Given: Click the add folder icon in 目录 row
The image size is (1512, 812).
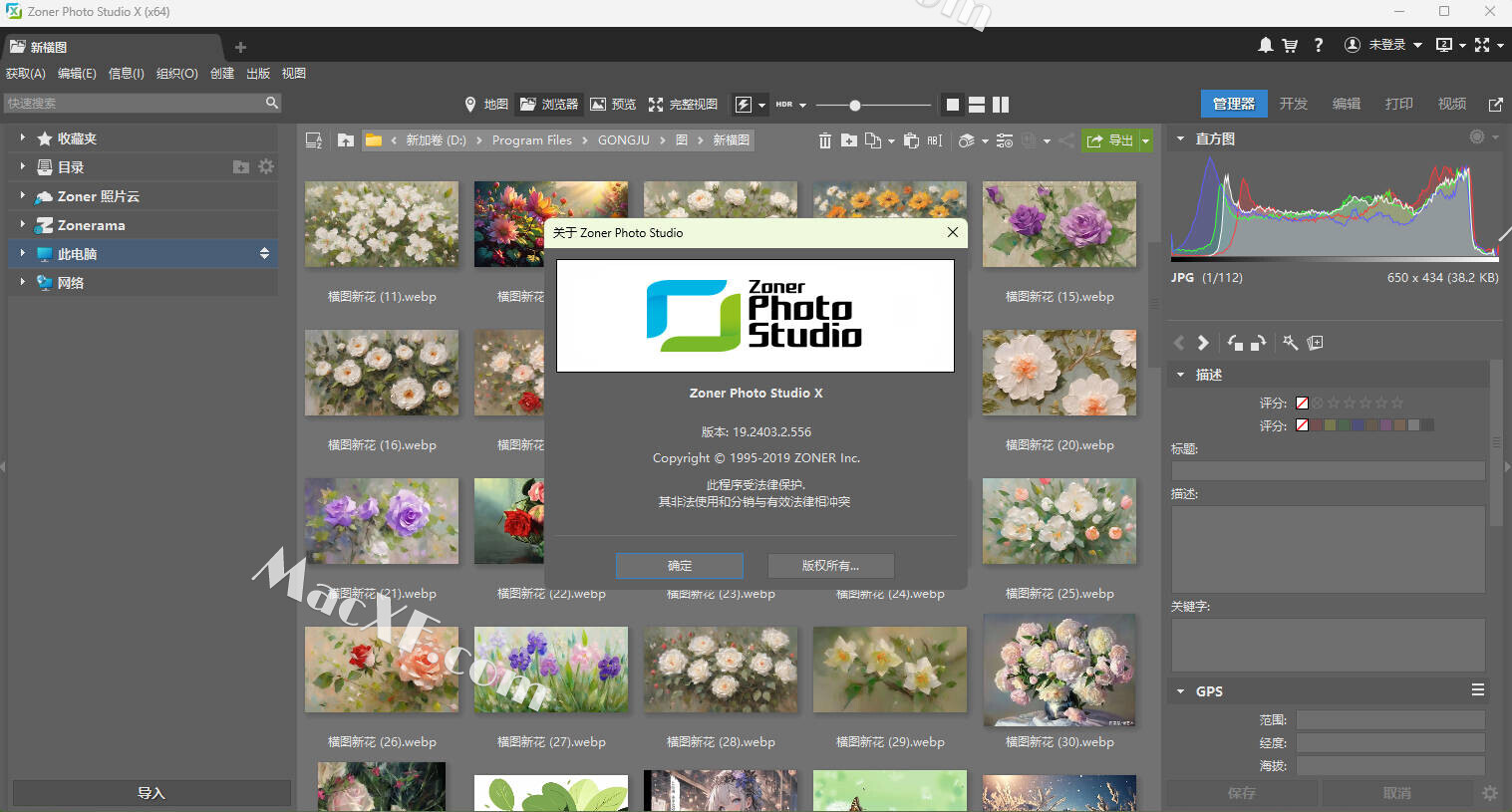Looking at the screenshot, I should (x=241, y=167).
